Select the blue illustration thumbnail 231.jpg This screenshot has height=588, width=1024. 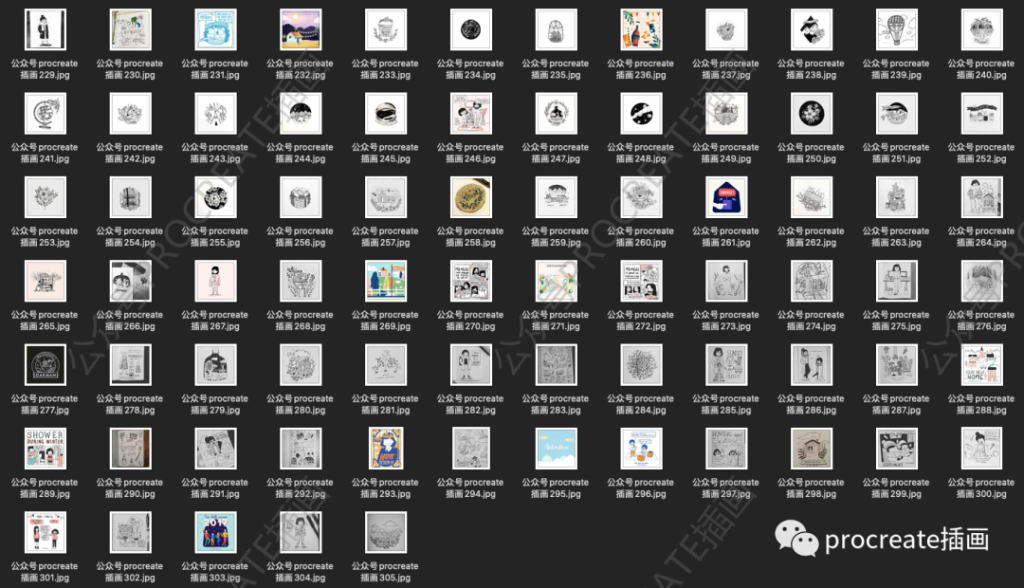pyautogui.click(x=216, y=30)
